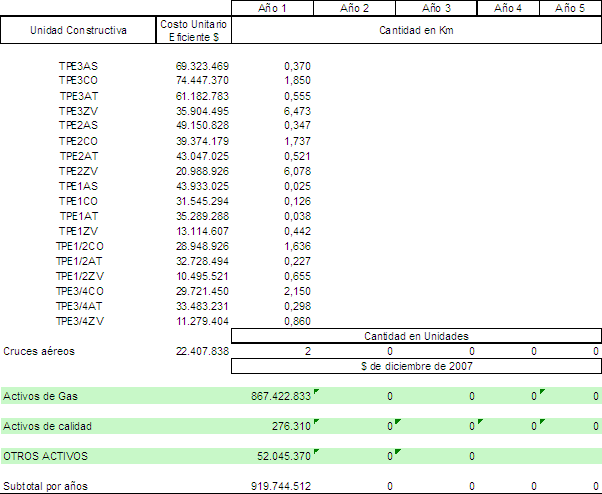Click the $ de diciembre de 2007 cell
Viewport: 602px width, 494px height.
(416, 366)
